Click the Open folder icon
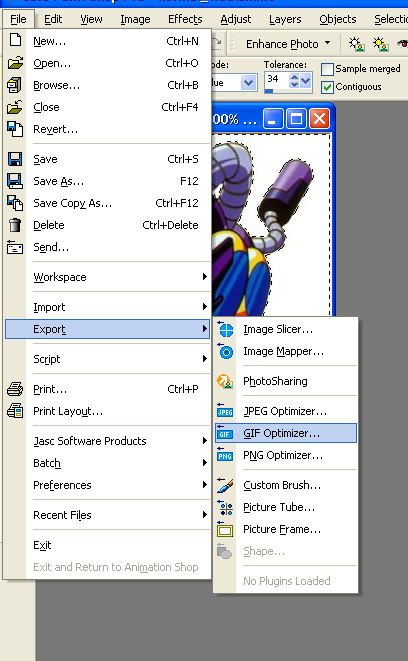 coord(15,63)
